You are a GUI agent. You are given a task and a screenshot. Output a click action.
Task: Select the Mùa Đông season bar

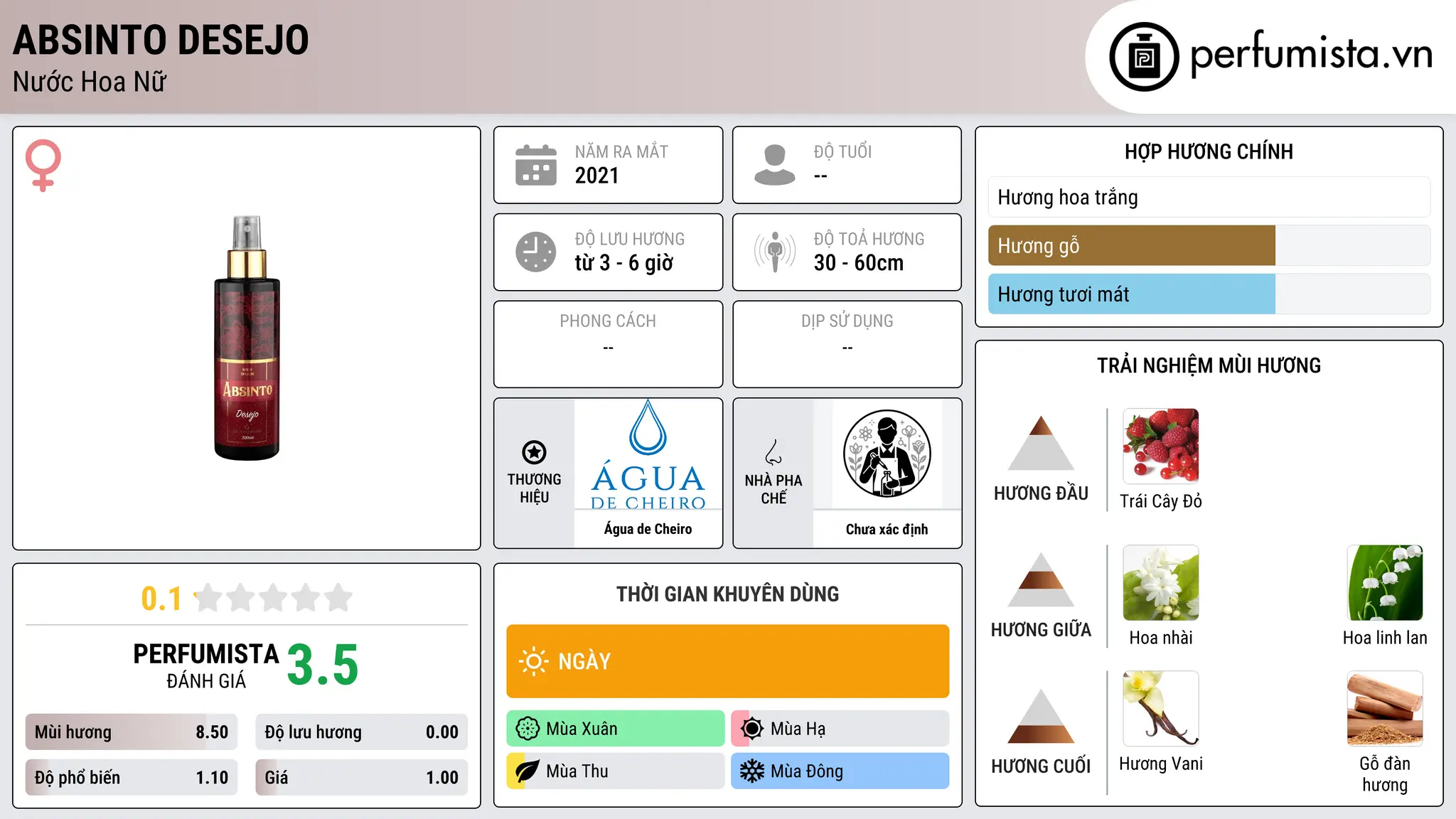pyautogui.click(x=840, y=771)
